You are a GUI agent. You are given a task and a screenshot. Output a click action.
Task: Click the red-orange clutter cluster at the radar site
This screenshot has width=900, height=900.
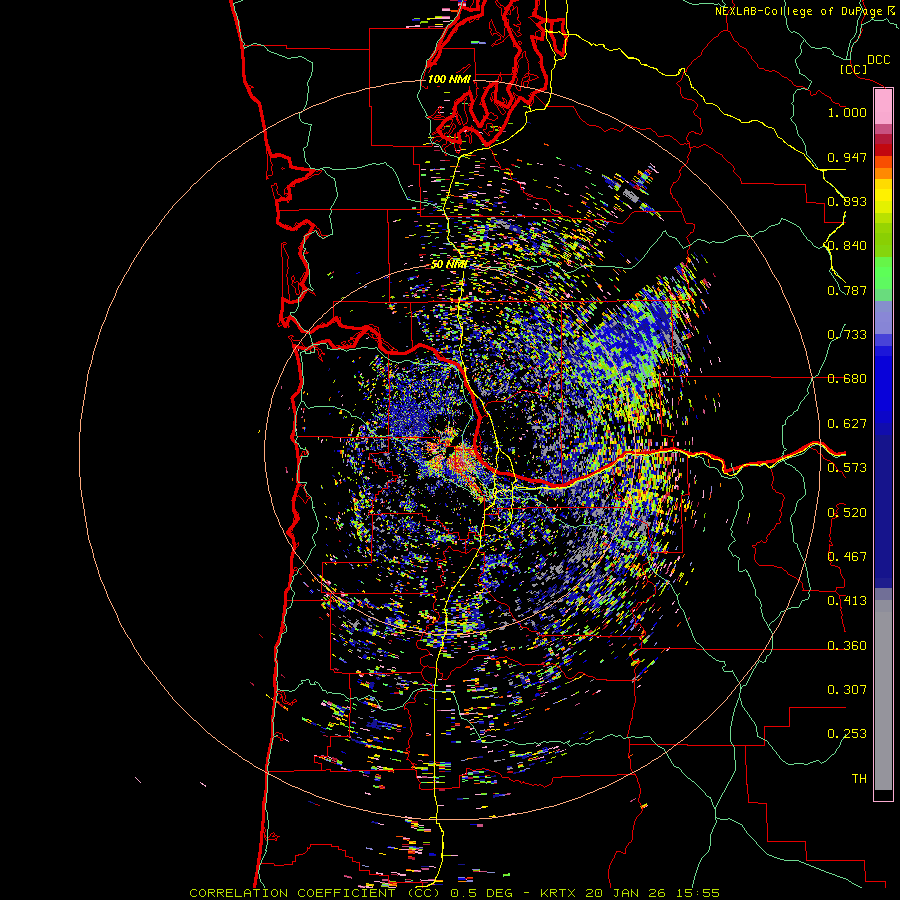[x=461, y=459]
